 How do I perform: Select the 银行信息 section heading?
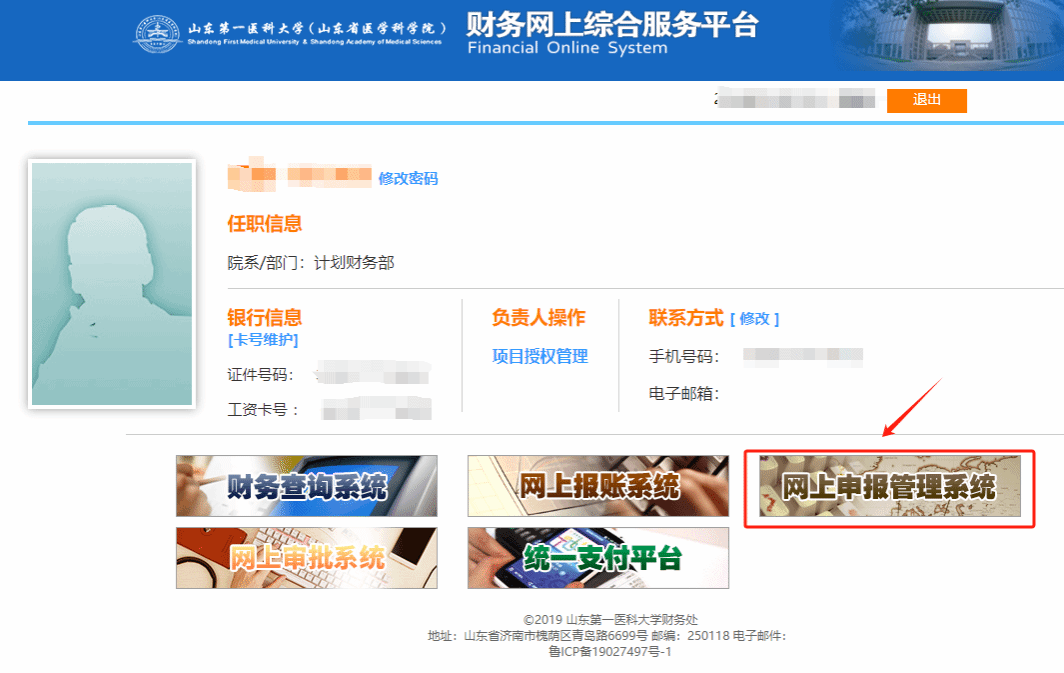click(x=265, y=317)
